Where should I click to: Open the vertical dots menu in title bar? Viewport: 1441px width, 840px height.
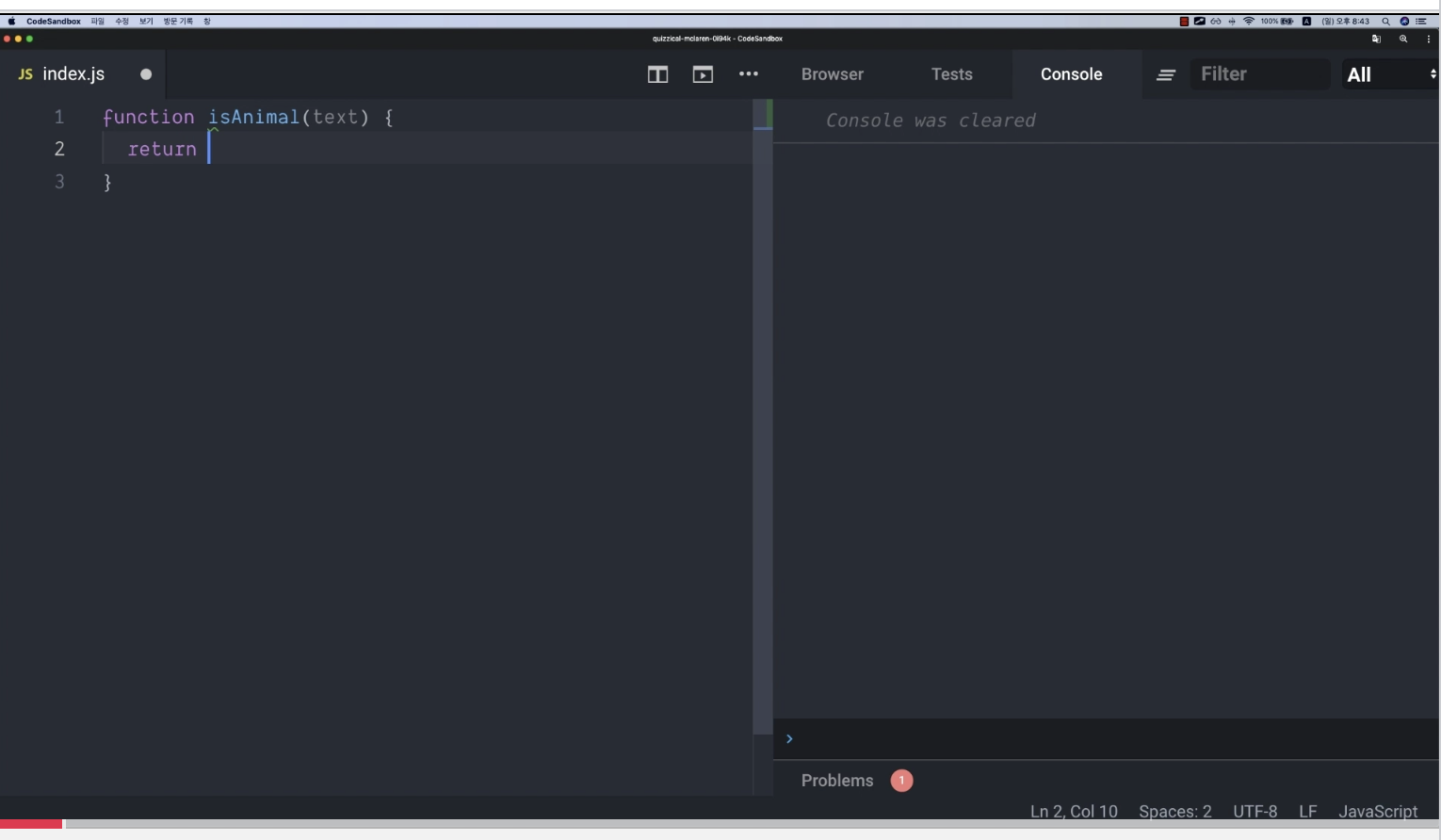click(1429, 39)
